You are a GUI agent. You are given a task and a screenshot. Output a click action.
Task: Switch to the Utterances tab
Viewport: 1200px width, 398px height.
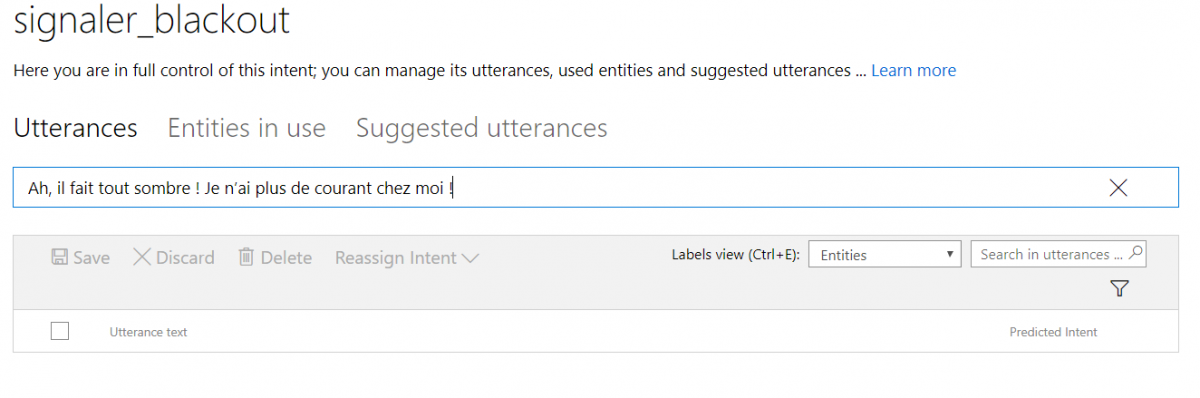click(x=76, y=128)
